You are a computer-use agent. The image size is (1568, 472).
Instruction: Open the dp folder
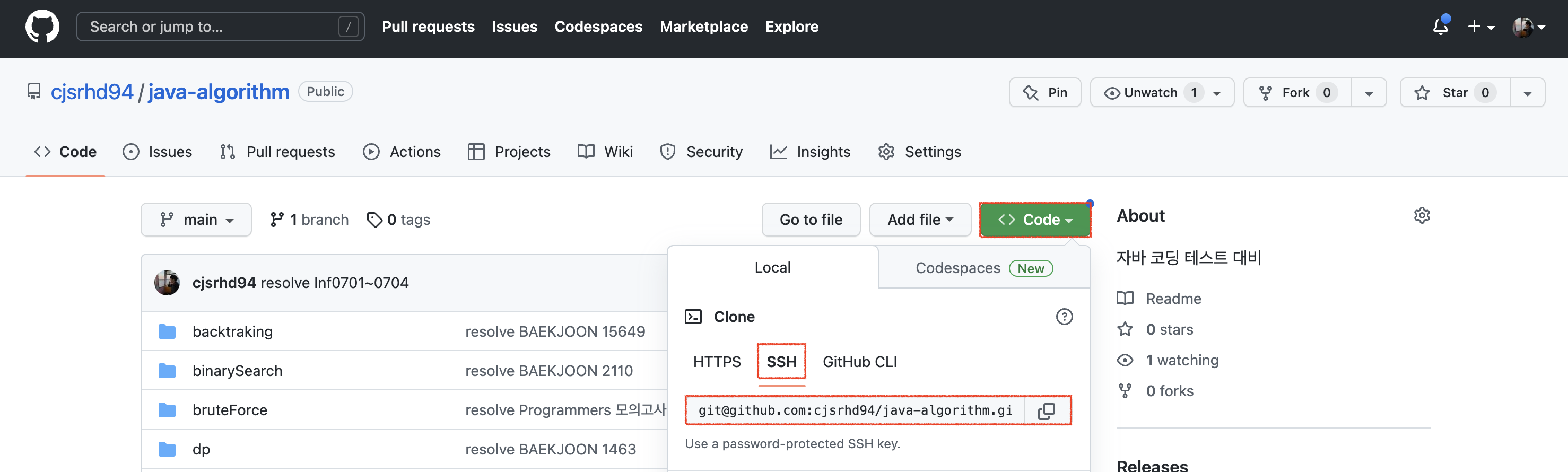point(202,450)
